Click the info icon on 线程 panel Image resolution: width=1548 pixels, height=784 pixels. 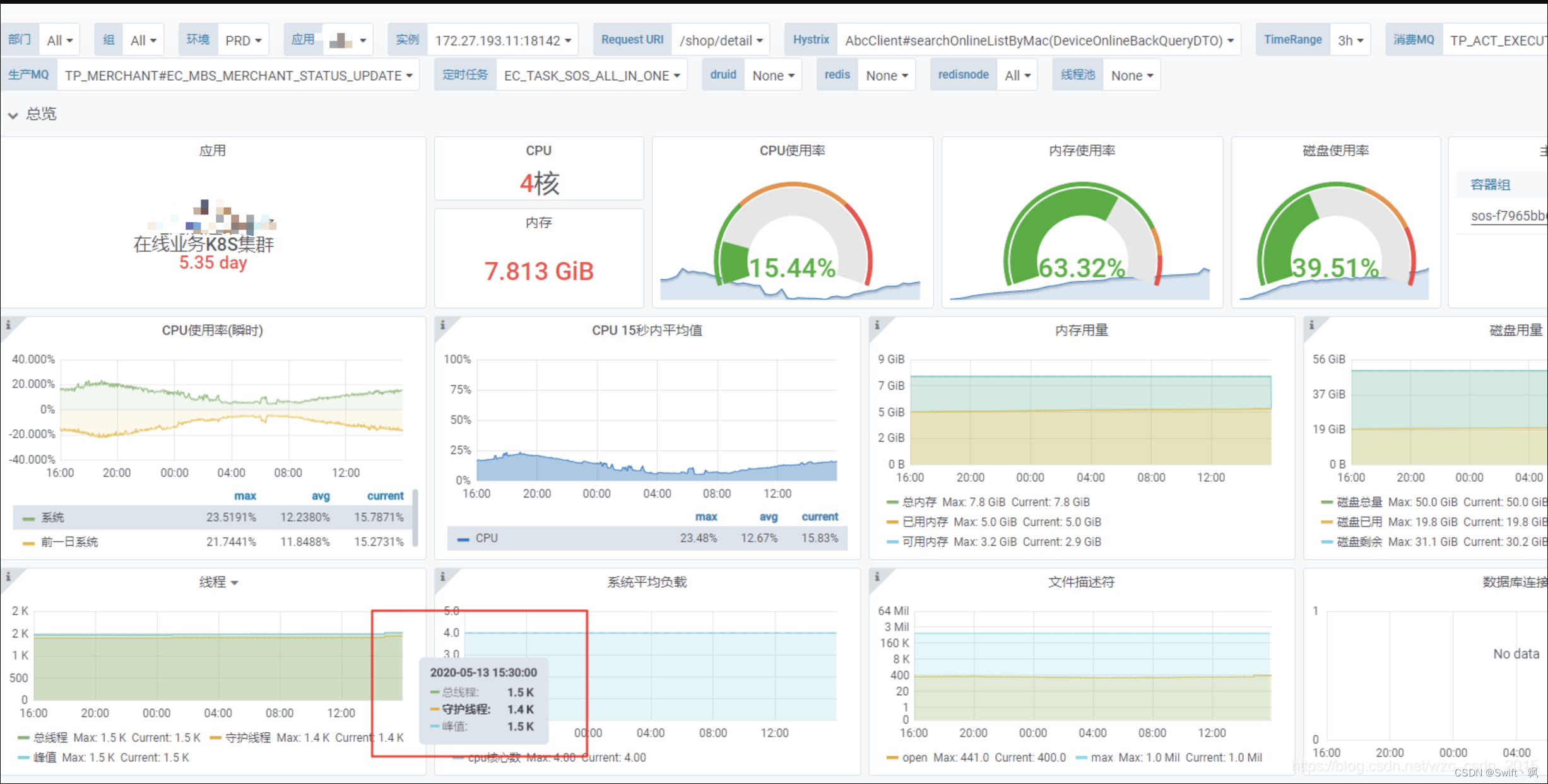click(x=8, y=576)
